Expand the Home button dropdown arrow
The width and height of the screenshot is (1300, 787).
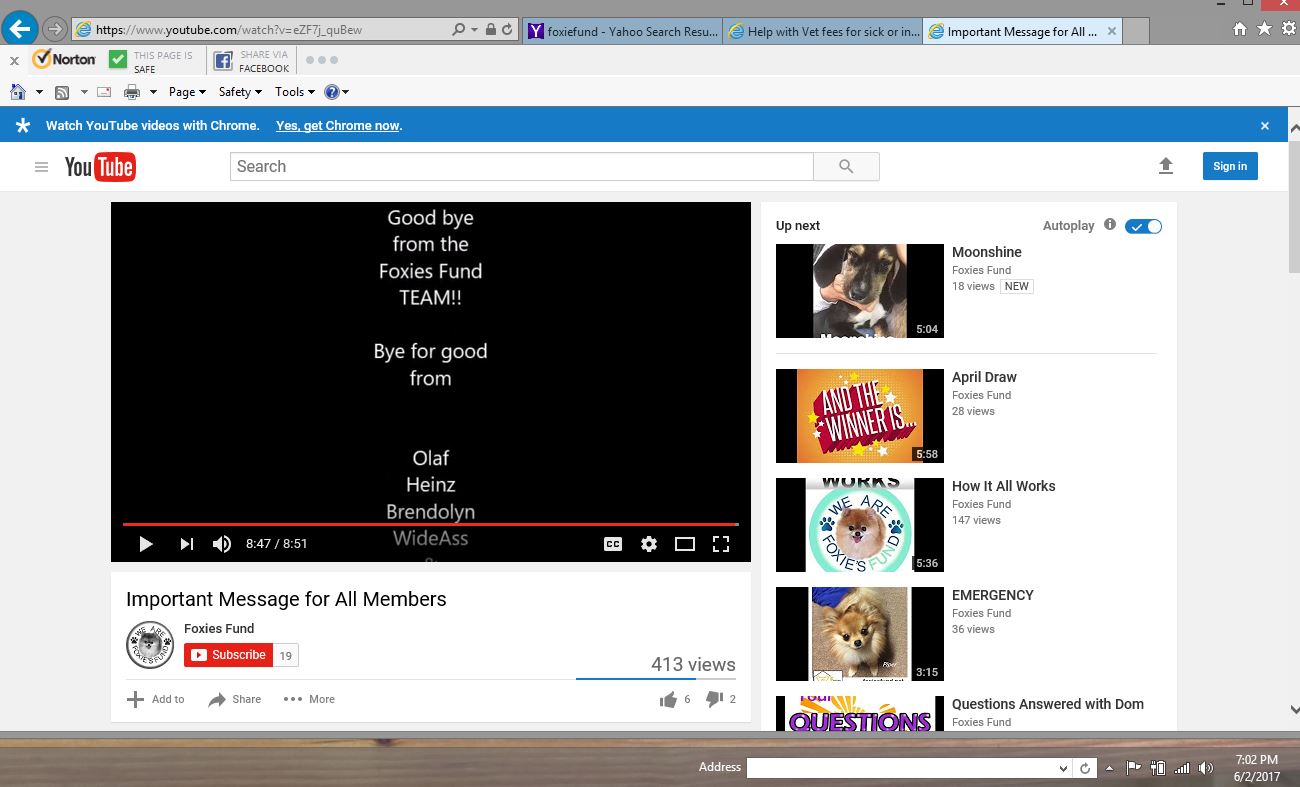click(39, 92)
